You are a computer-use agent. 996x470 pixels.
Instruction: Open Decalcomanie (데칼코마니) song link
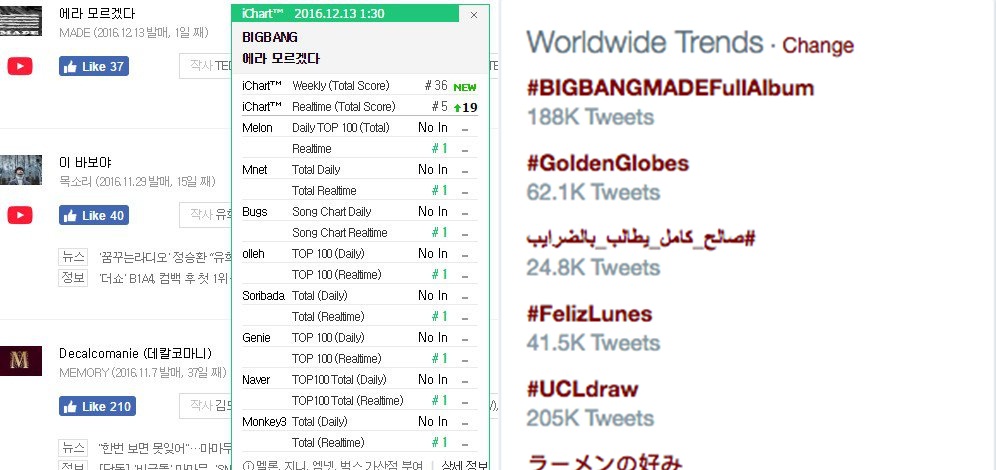coord(137,353)
